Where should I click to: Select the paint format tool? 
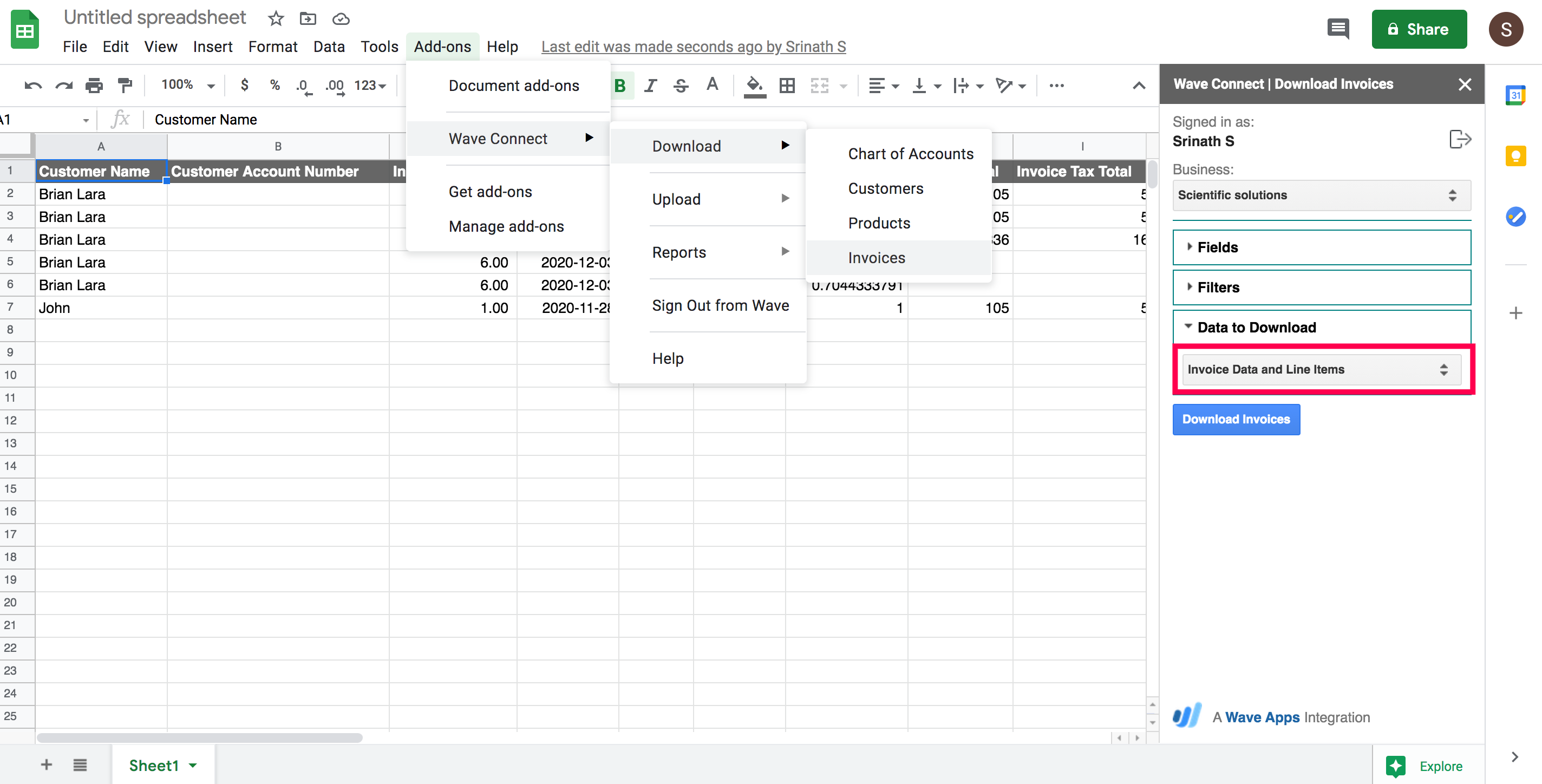tap(125, 86)
